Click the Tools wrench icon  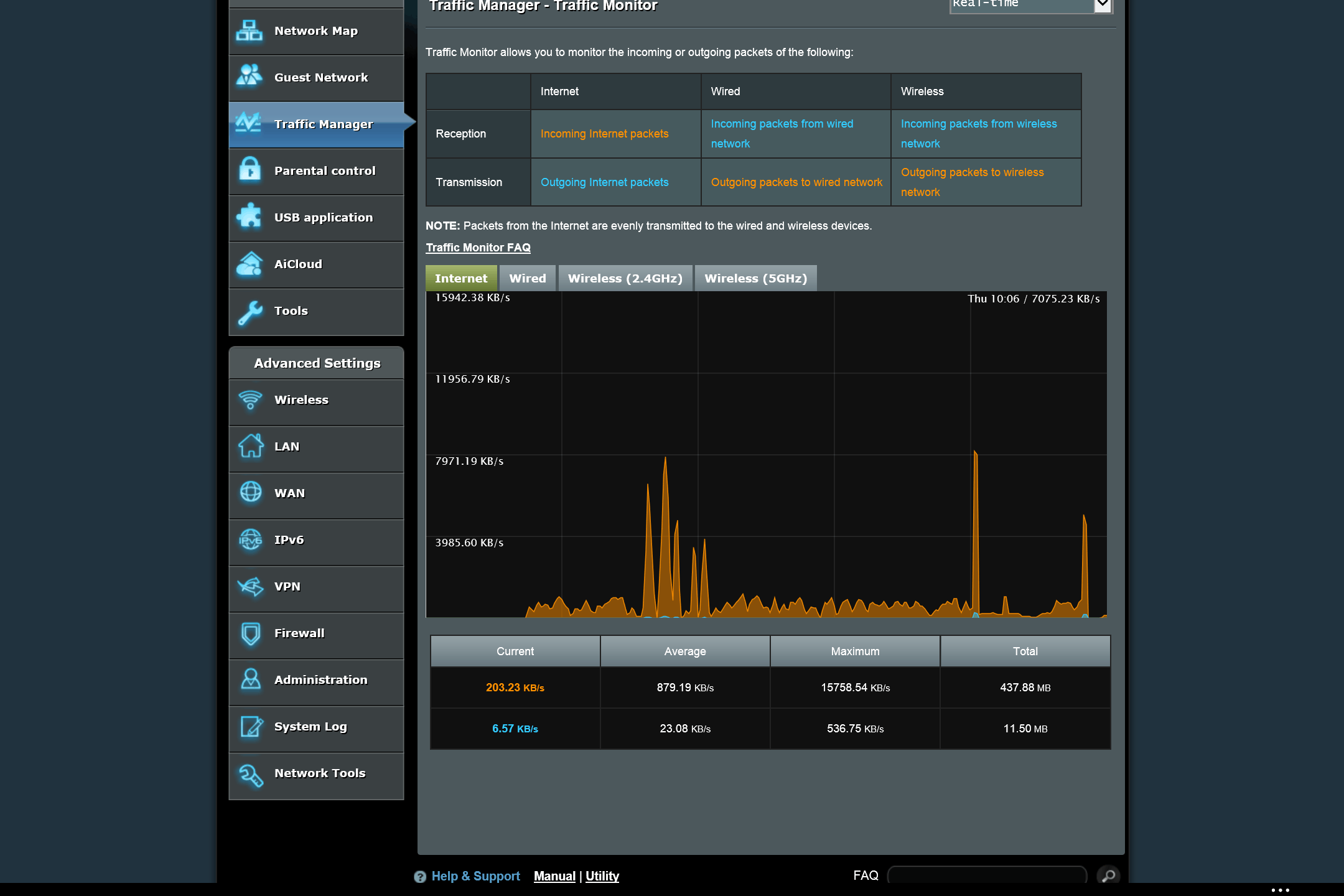pyautogui.click(x=250, y=311)
